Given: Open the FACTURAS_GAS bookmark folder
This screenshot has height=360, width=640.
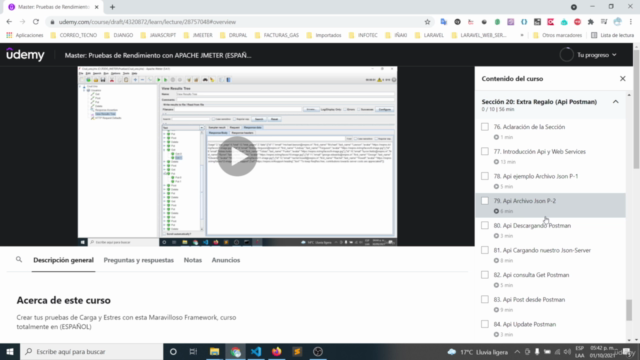Looking at the screenshot, I should coord(277,35).
